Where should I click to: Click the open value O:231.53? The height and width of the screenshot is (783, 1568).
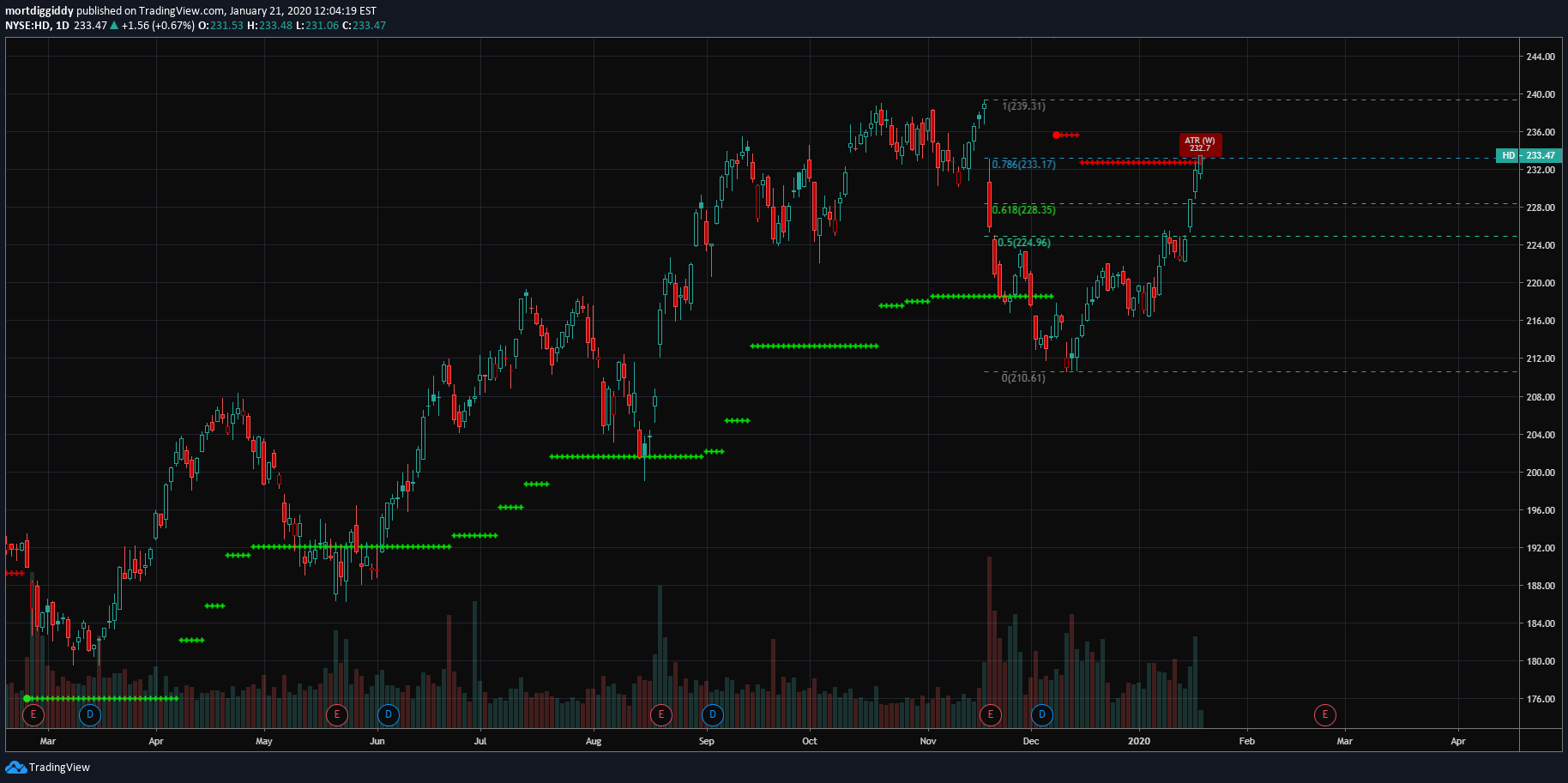coord(221,25)
